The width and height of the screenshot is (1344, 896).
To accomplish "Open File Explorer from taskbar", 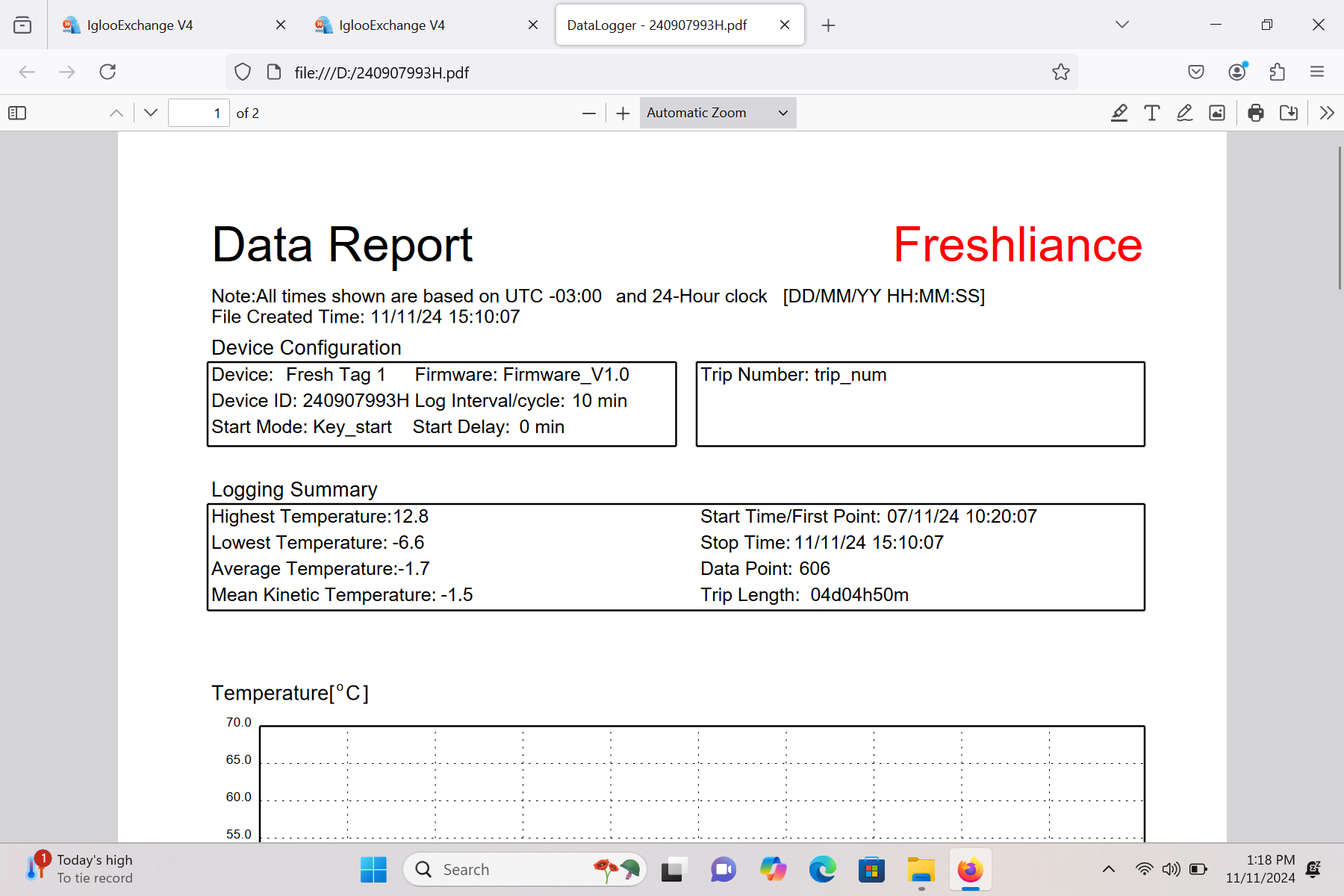I will pos(921,869).
